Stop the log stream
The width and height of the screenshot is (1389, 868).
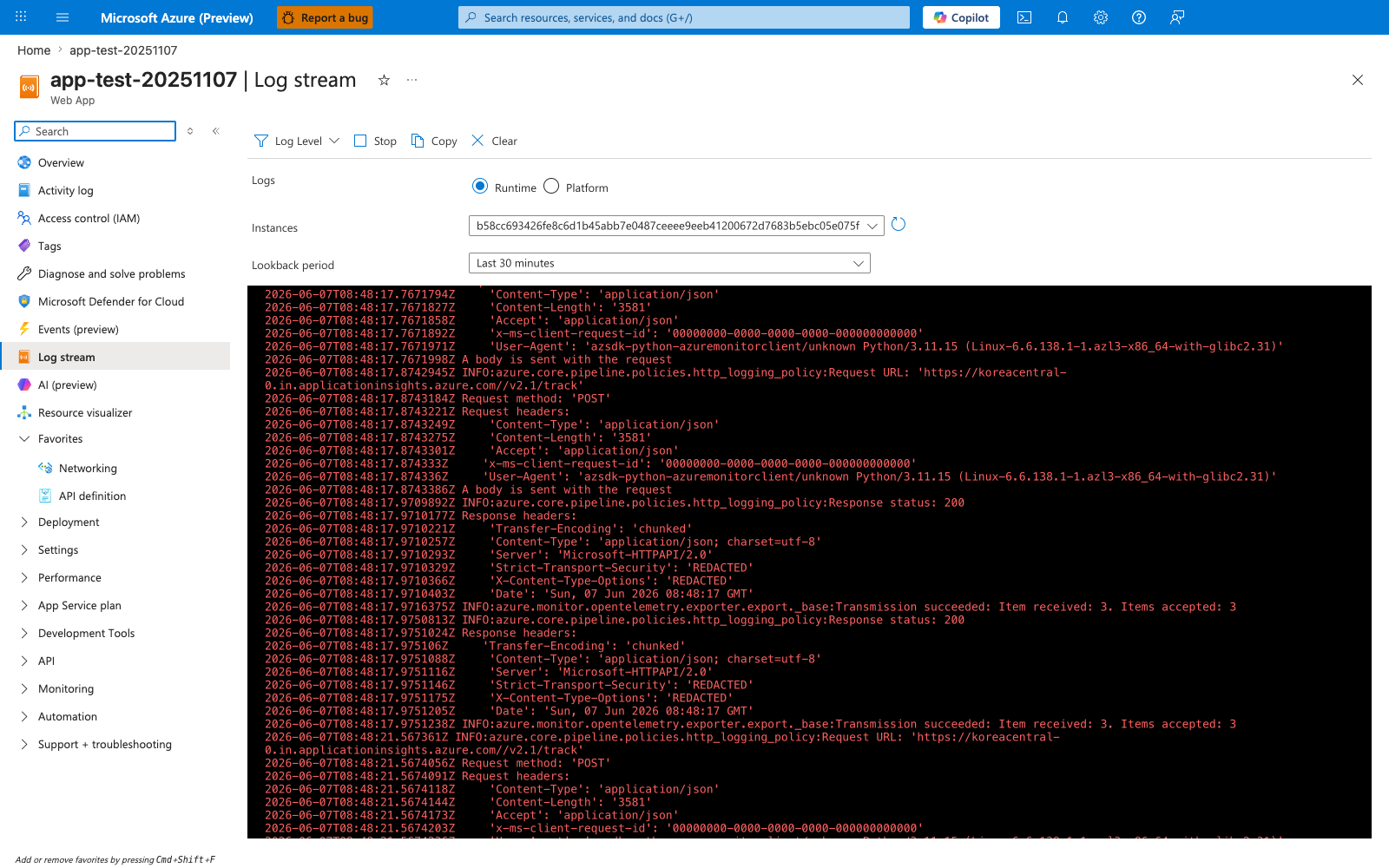375,141
